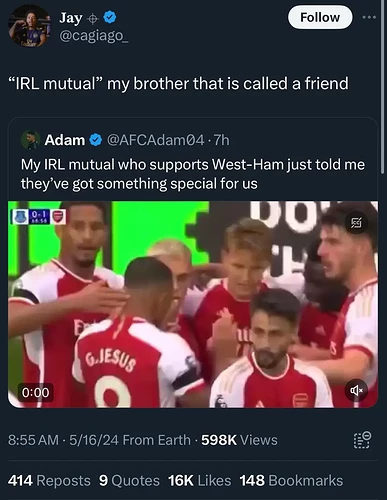Play the quoted Arsenal celebration video

(193, 304)
